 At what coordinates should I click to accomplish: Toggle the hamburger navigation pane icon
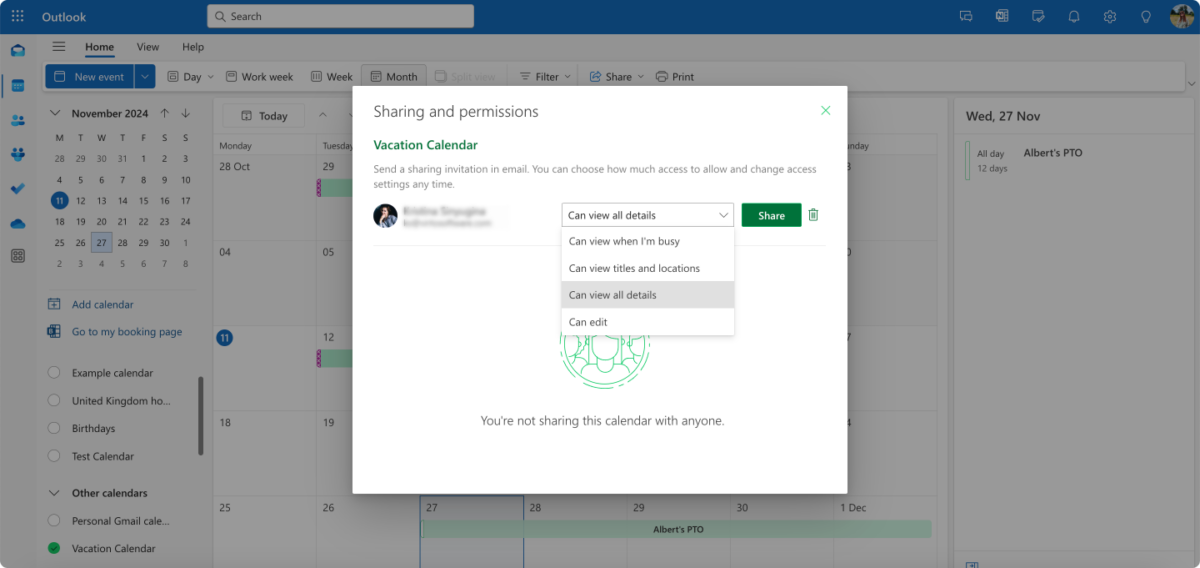pos(59,47)
